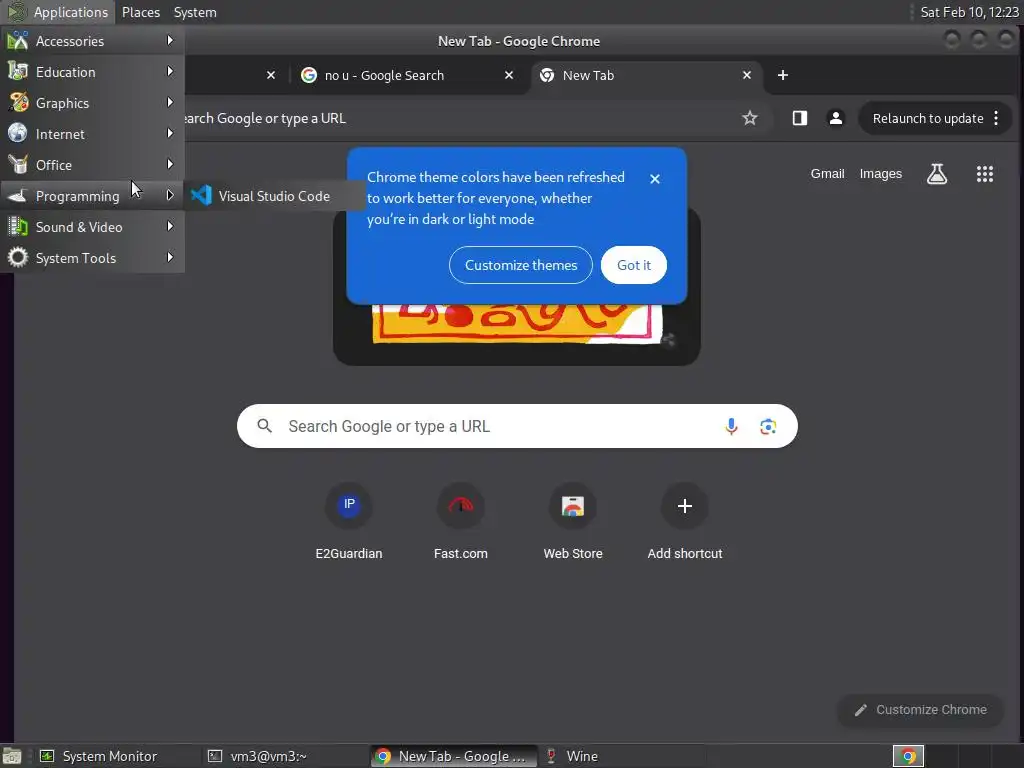Expand Sound & Video submenu arrow
This screenshot has width=1024, height=768.
[170, 227]
